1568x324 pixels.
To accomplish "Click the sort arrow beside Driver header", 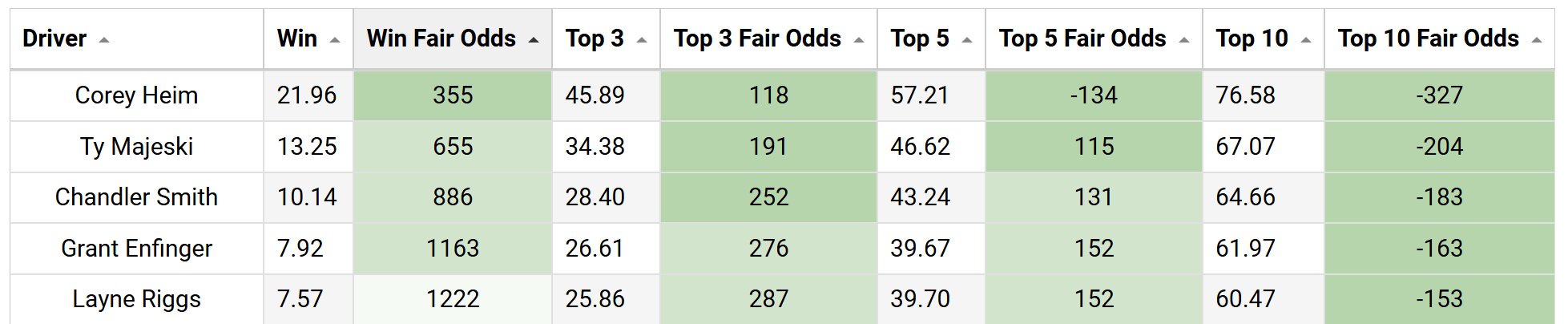I will point(104,40).
